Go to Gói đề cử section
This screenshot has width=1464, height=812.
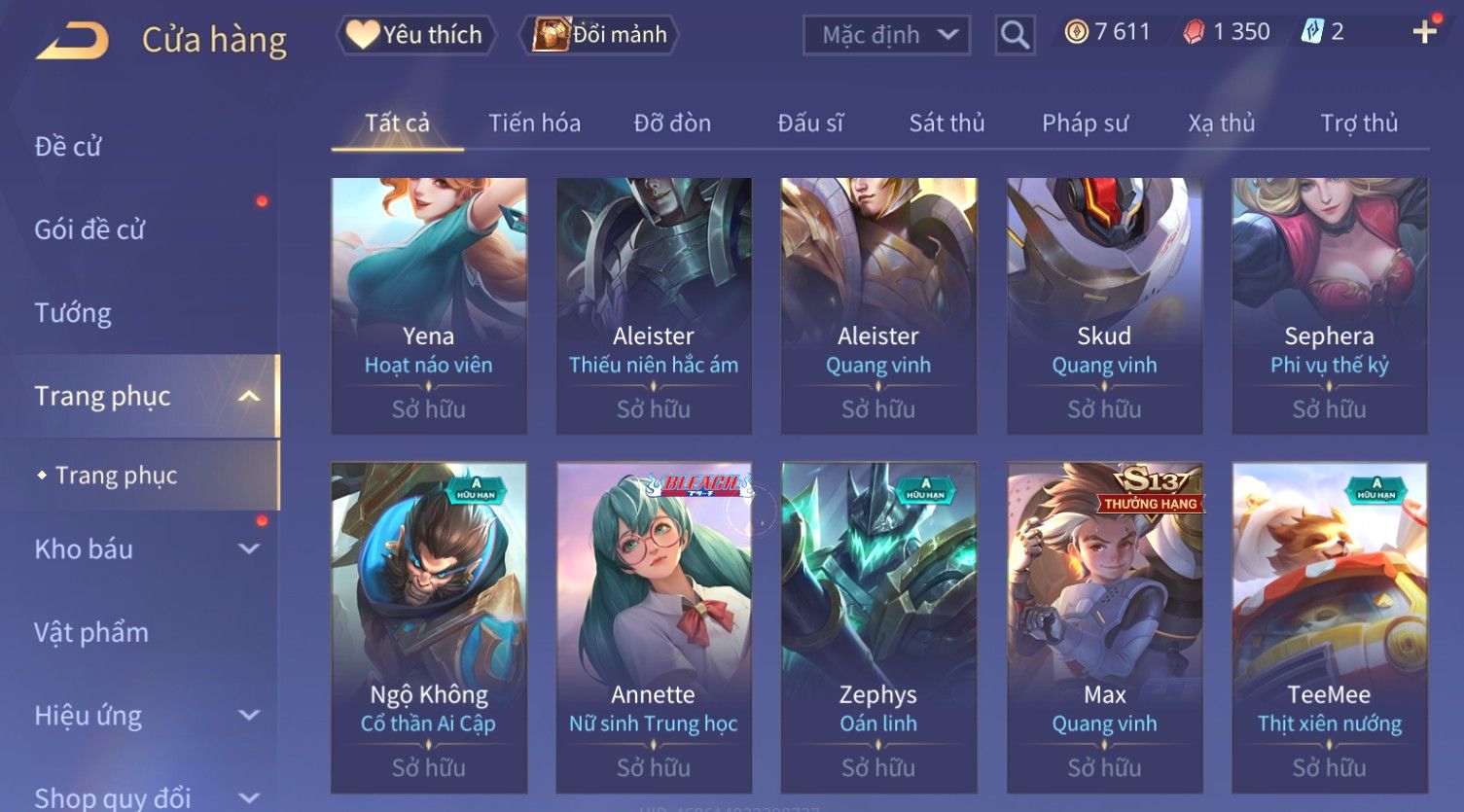coord(89,229)
